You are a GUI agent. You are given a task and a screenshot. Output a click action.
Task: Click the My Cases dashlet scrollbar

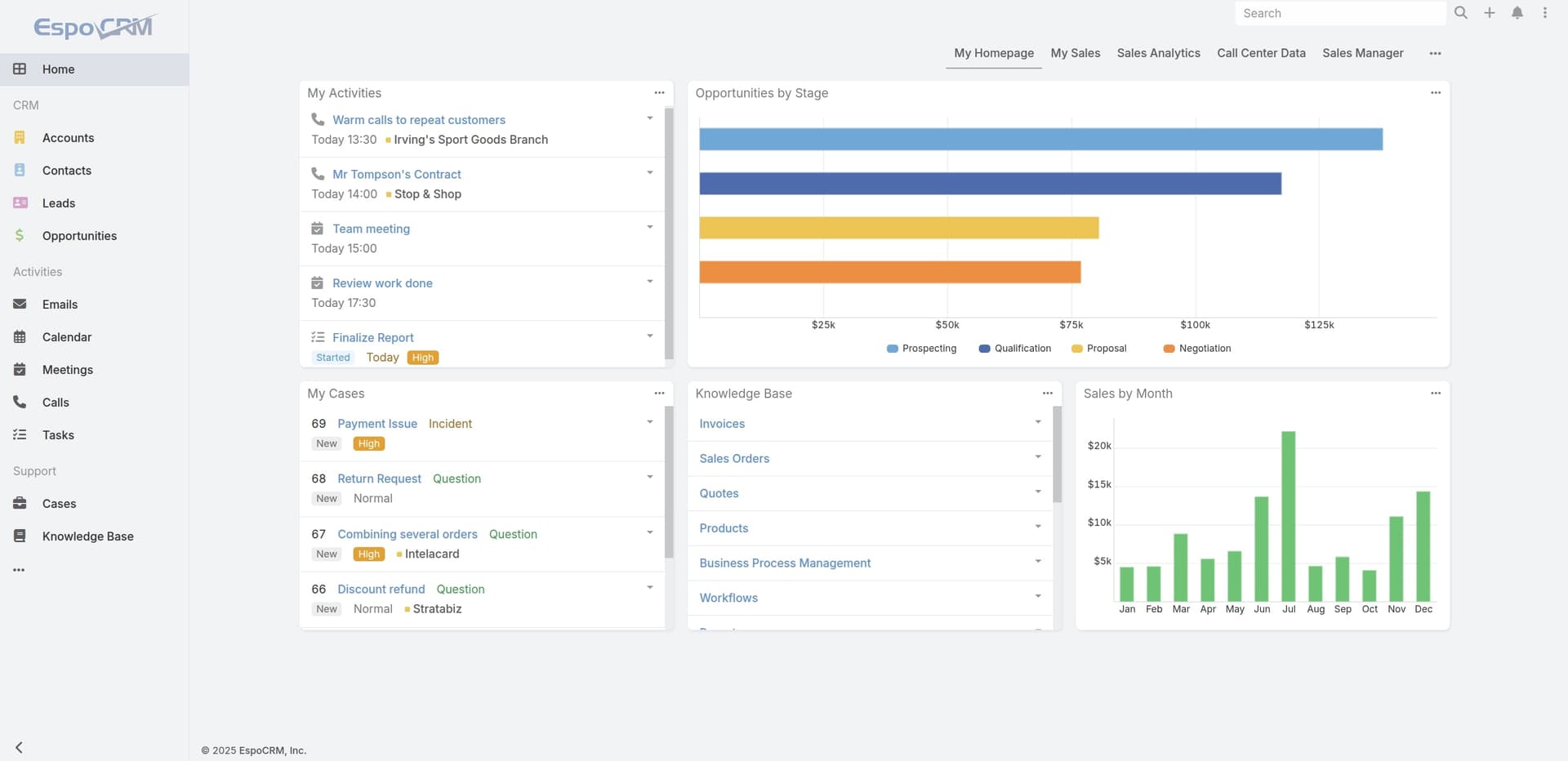669,482
